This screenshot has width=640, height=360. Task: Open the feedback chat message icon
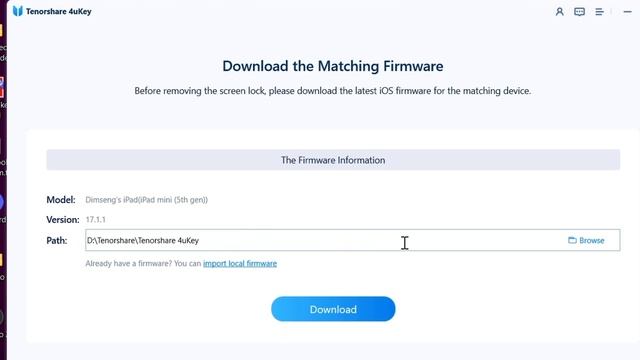[x=579, y=12]
